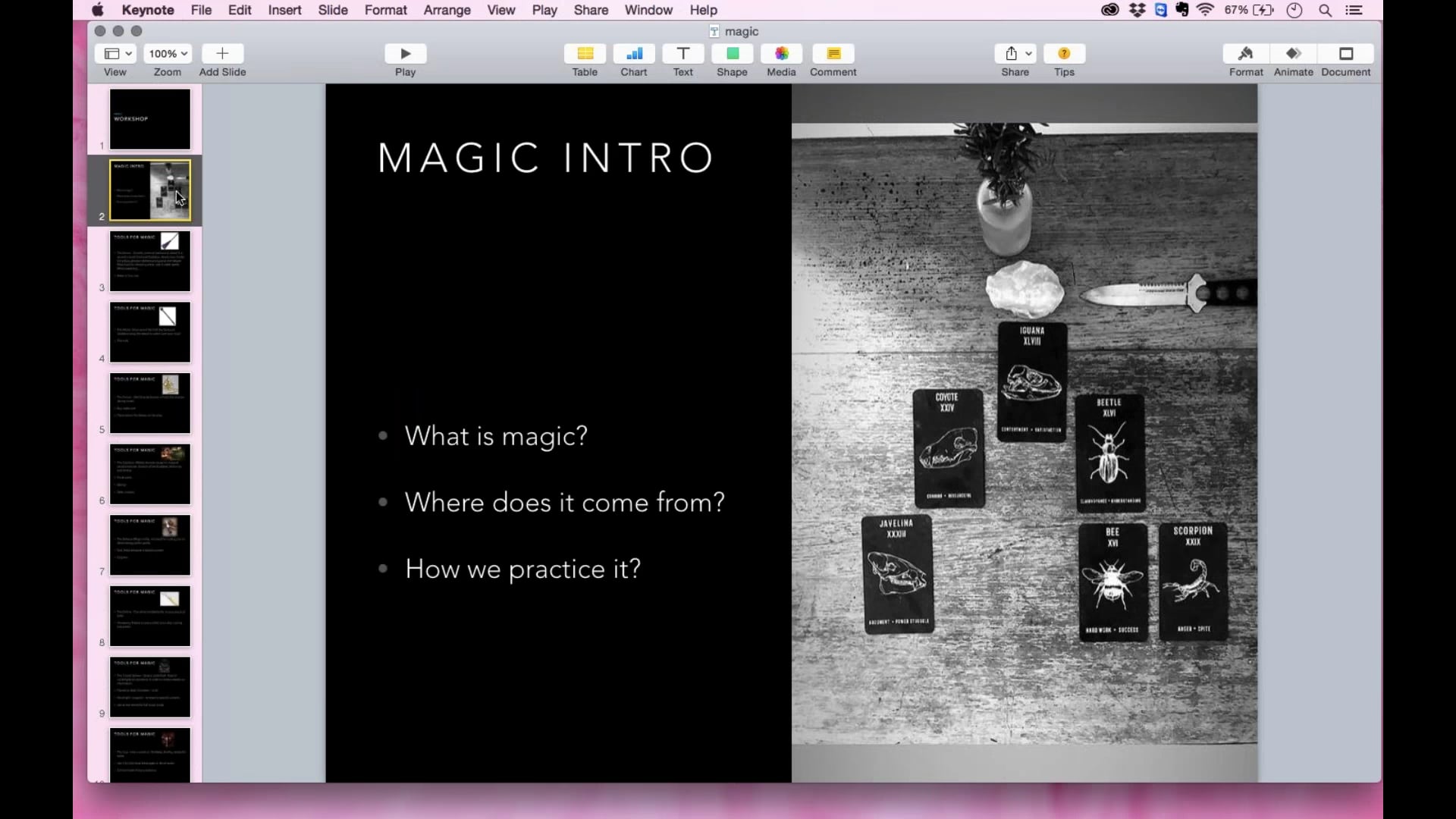Open the Media browser
Viewport: 1456px width, 819px height.
(781, 54)
